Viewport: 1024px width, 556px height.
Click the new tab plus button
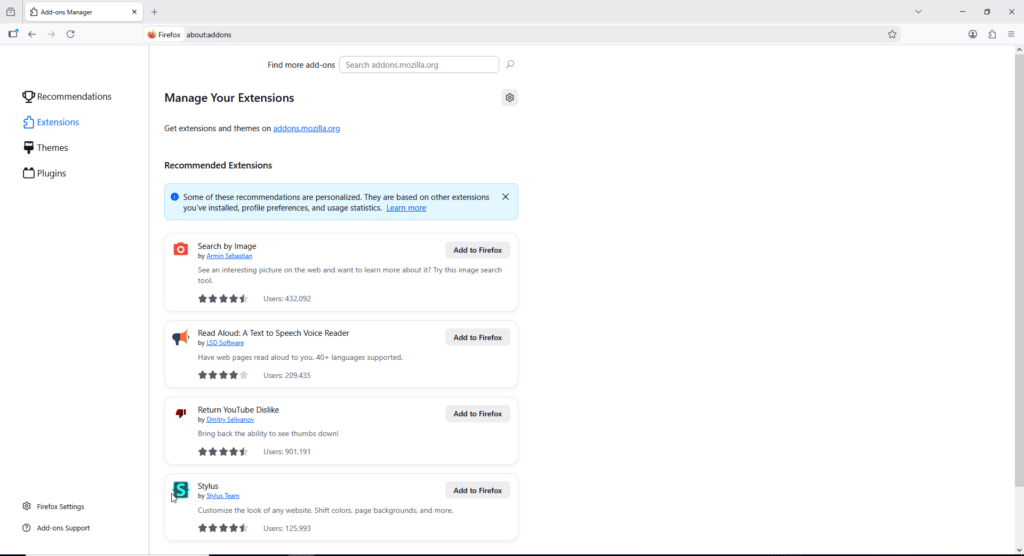pos(154,12)
